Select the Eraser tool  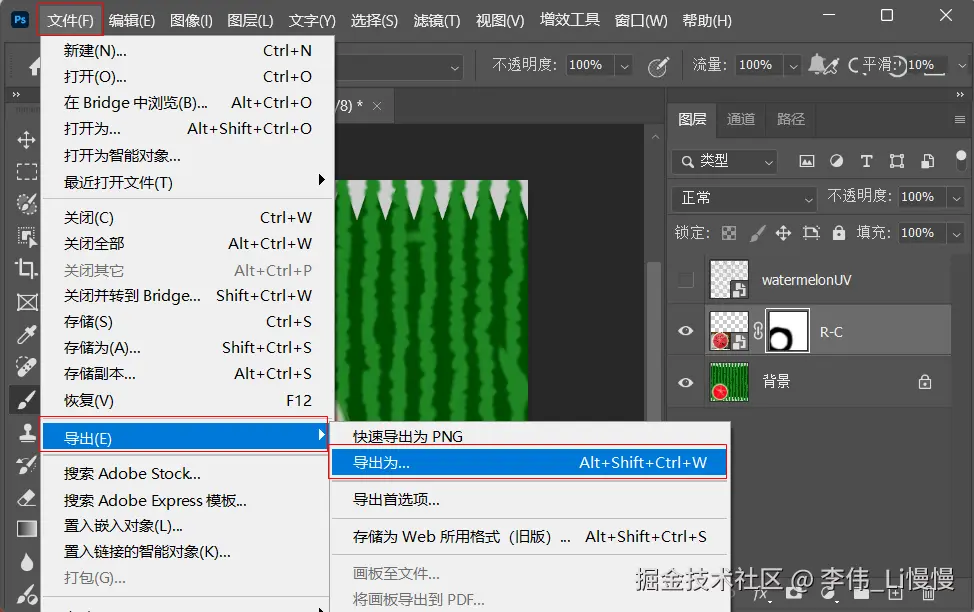(26, 498)
